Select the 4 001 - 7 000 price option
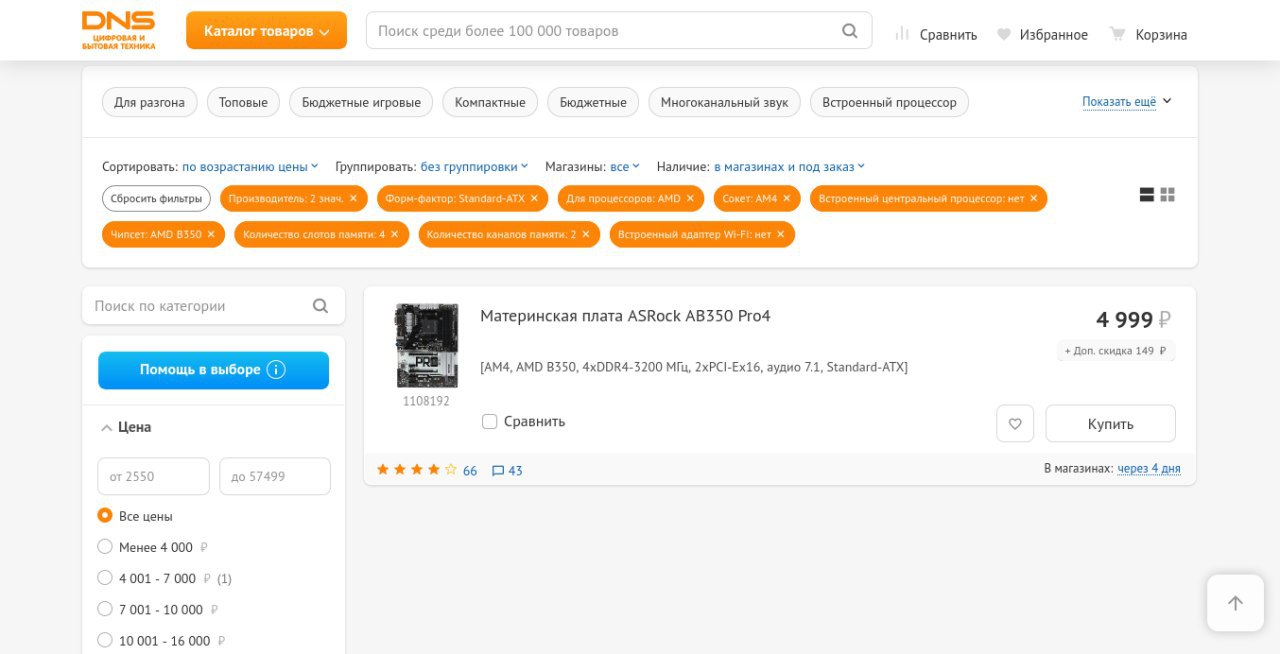This screenshot has width=1280, height=654. click(105, 578)
